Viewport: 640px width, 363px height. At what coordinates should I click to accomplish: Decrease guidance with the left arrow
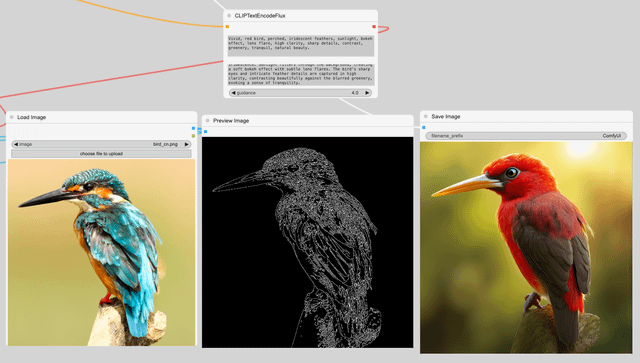point(233,93)
